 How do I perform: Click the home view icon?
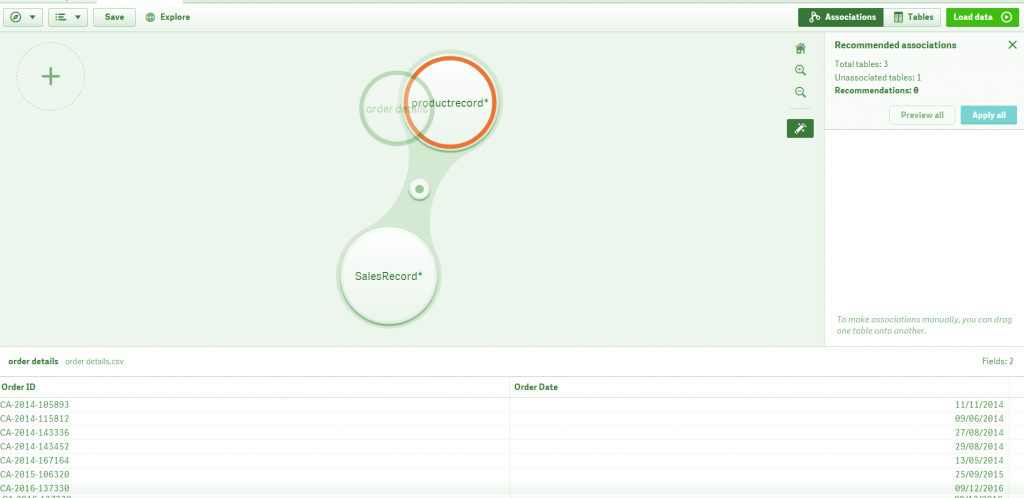tap(800, 48)
